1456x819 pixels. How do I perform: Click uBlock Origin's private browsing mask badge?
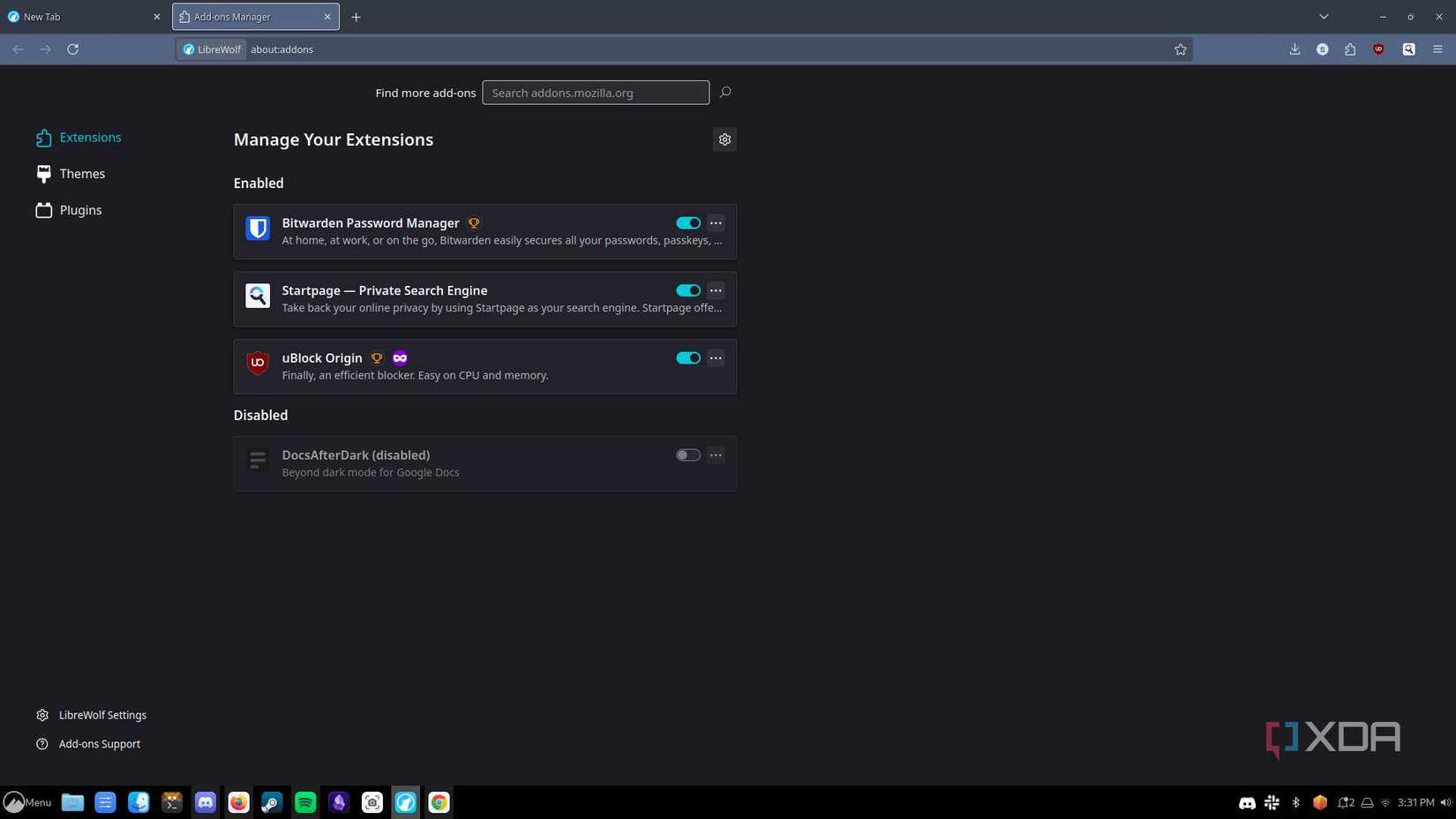click(400, 358)
